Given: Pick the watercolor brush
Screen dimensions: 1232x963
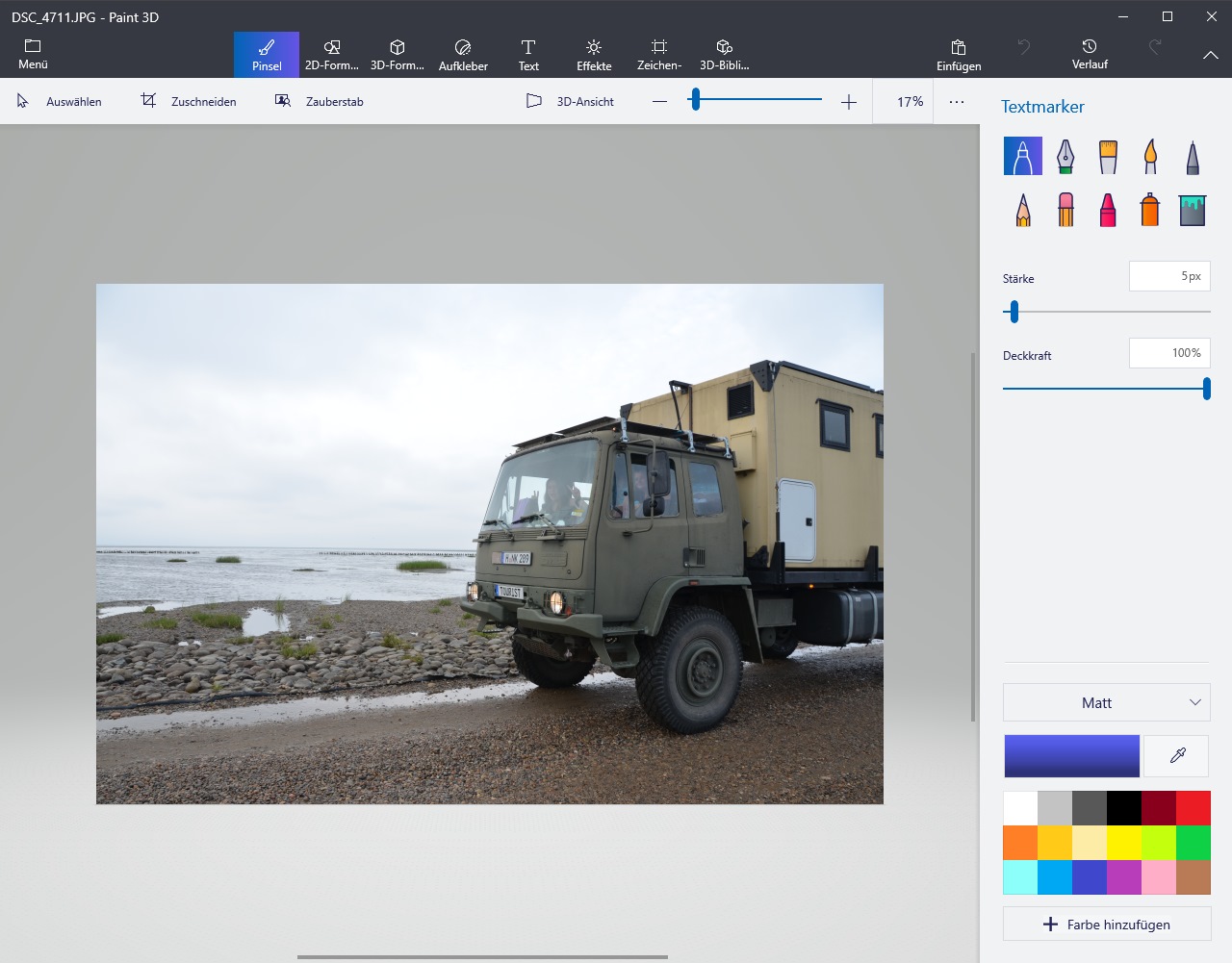Looking at the screenshot, I should coord(1150,156).
